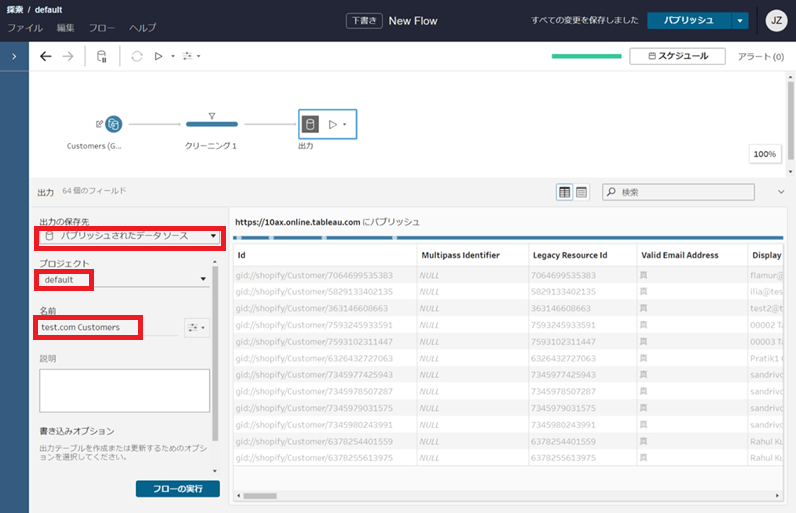Image resolution: width=796 pixels, height=513 pixels.
Task: Click the 検索 search field
Action: (x=685, y=191)
